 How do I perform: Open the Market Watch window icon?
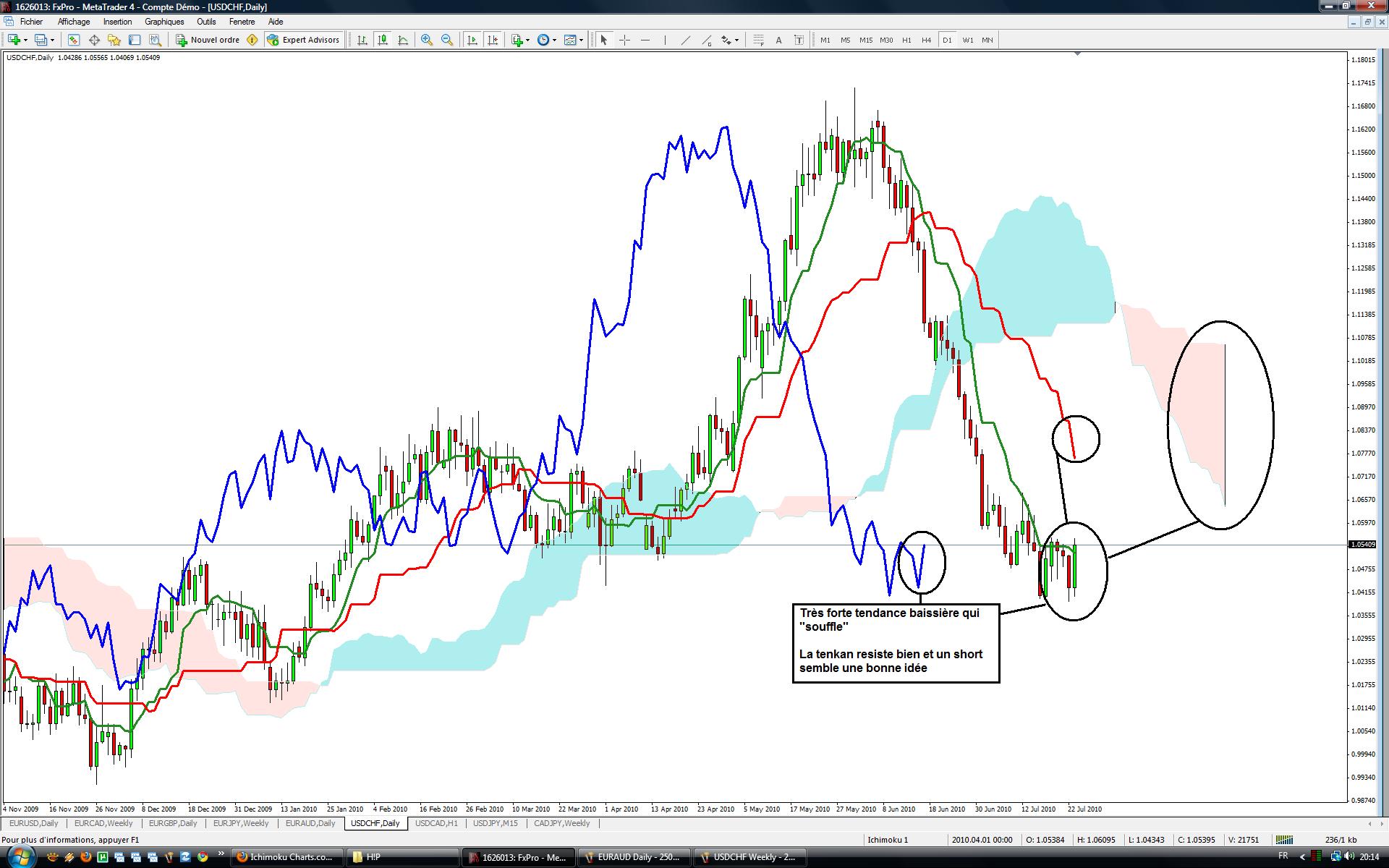(x=74, y=41)
